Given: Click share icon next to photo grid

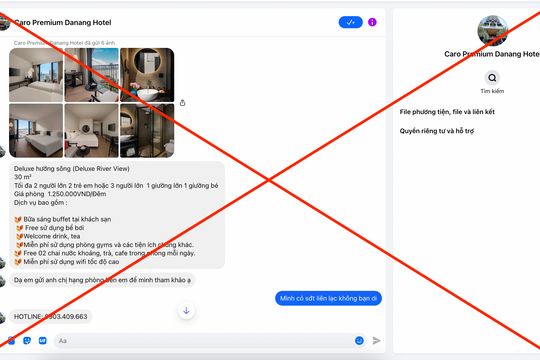Looking at the screenshot, I should [183, 103].
